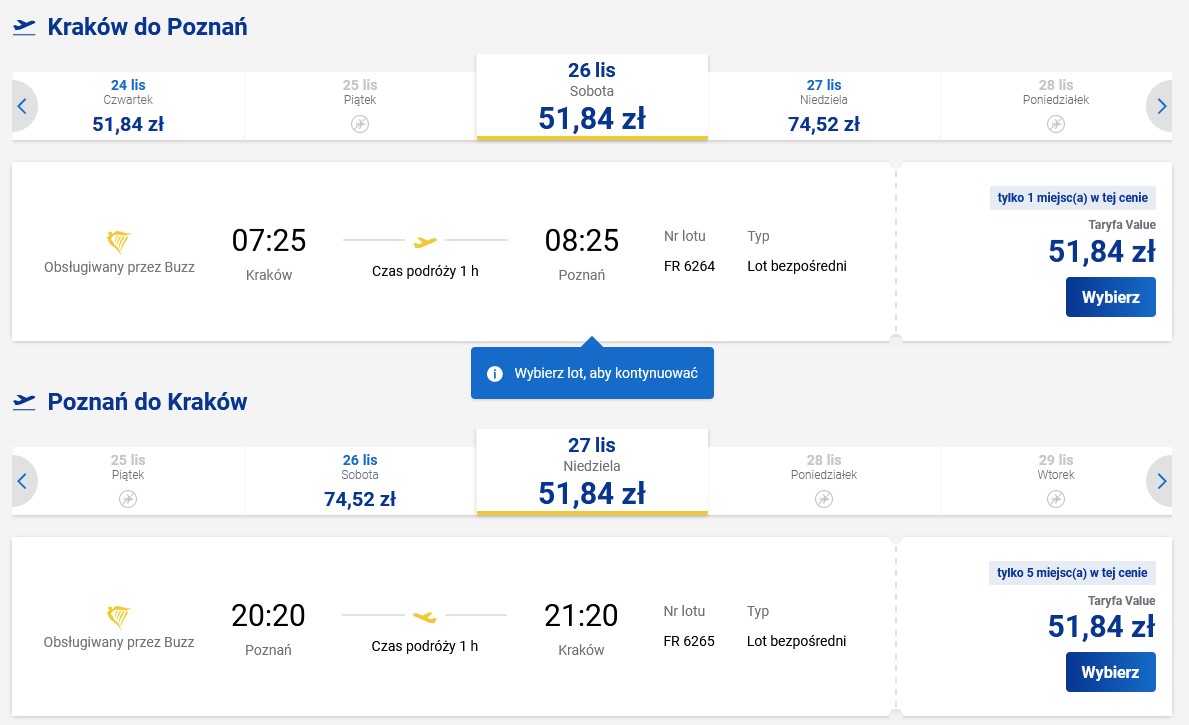Show later return dates with right arrow
This screenshot has width=1189, height=725.
(x=1161, y=481)
